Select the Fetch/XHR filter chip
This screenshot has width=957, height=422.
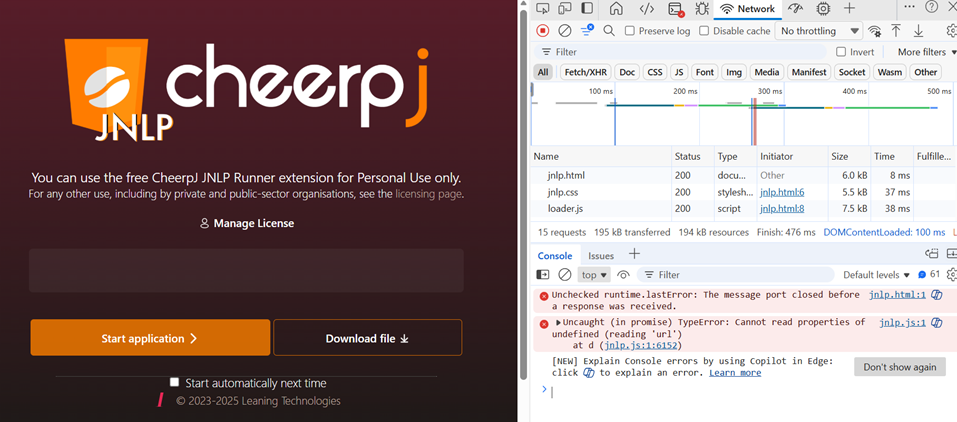pyautogui.click(x=586, y=72)
